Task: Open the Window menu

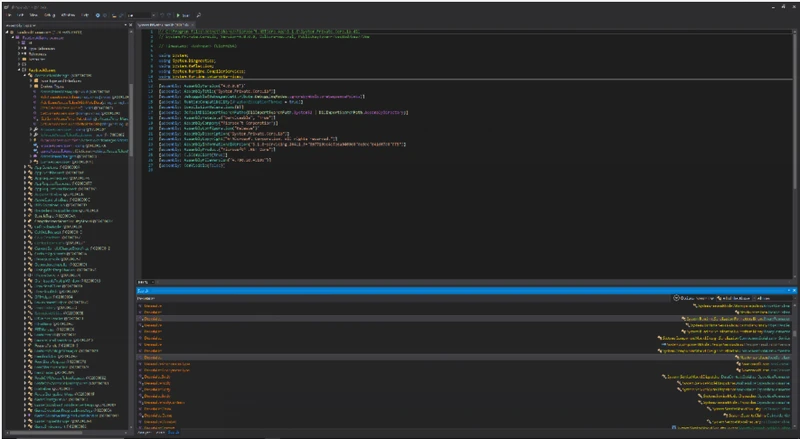Action: [68, 15]
